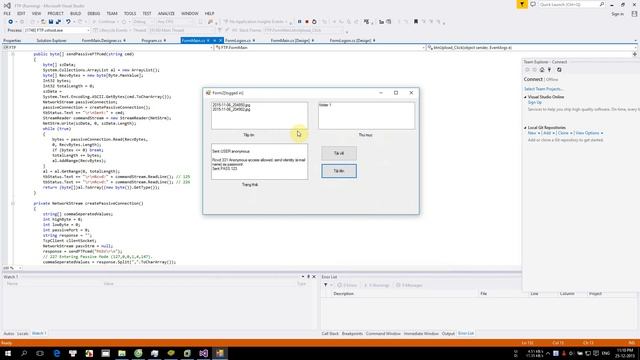Switch to the Locals tab
The image size is (640, 360).
[x=22, y=333]
